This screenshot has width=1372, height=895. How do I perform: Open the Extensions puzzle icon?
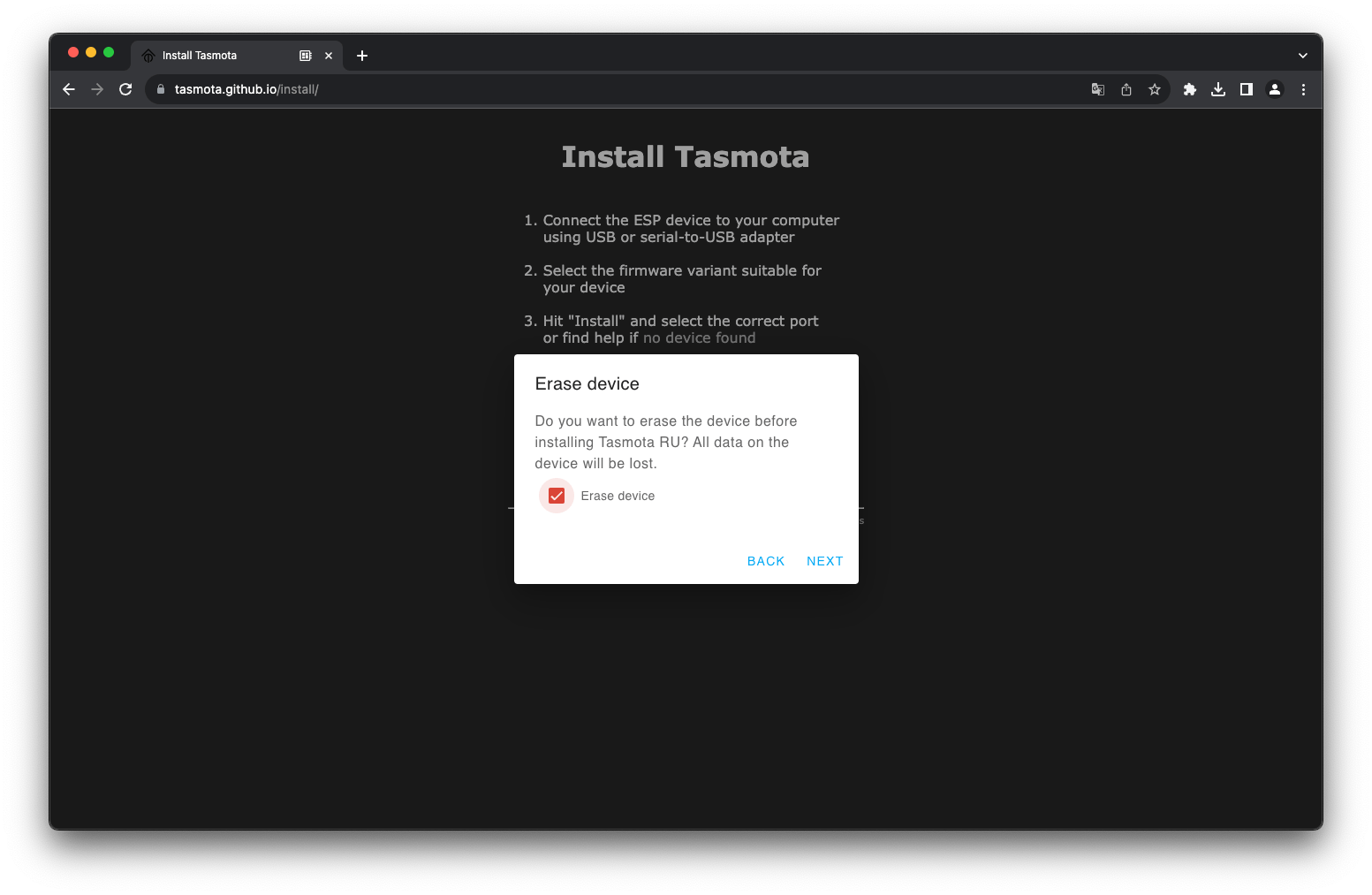(1190, 89)
